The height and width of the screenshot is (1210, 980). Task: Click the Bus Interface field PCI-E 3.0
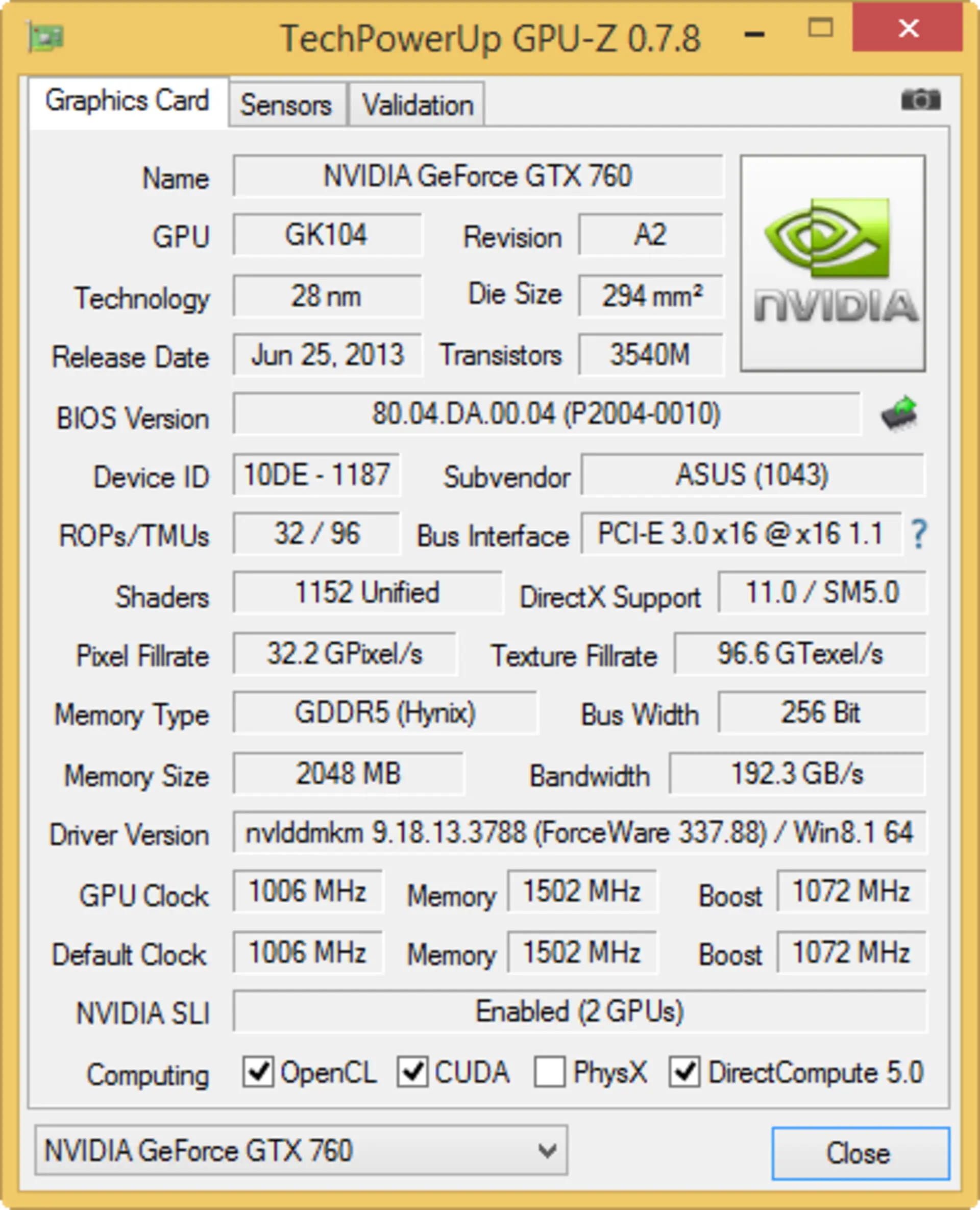point(741,534)
